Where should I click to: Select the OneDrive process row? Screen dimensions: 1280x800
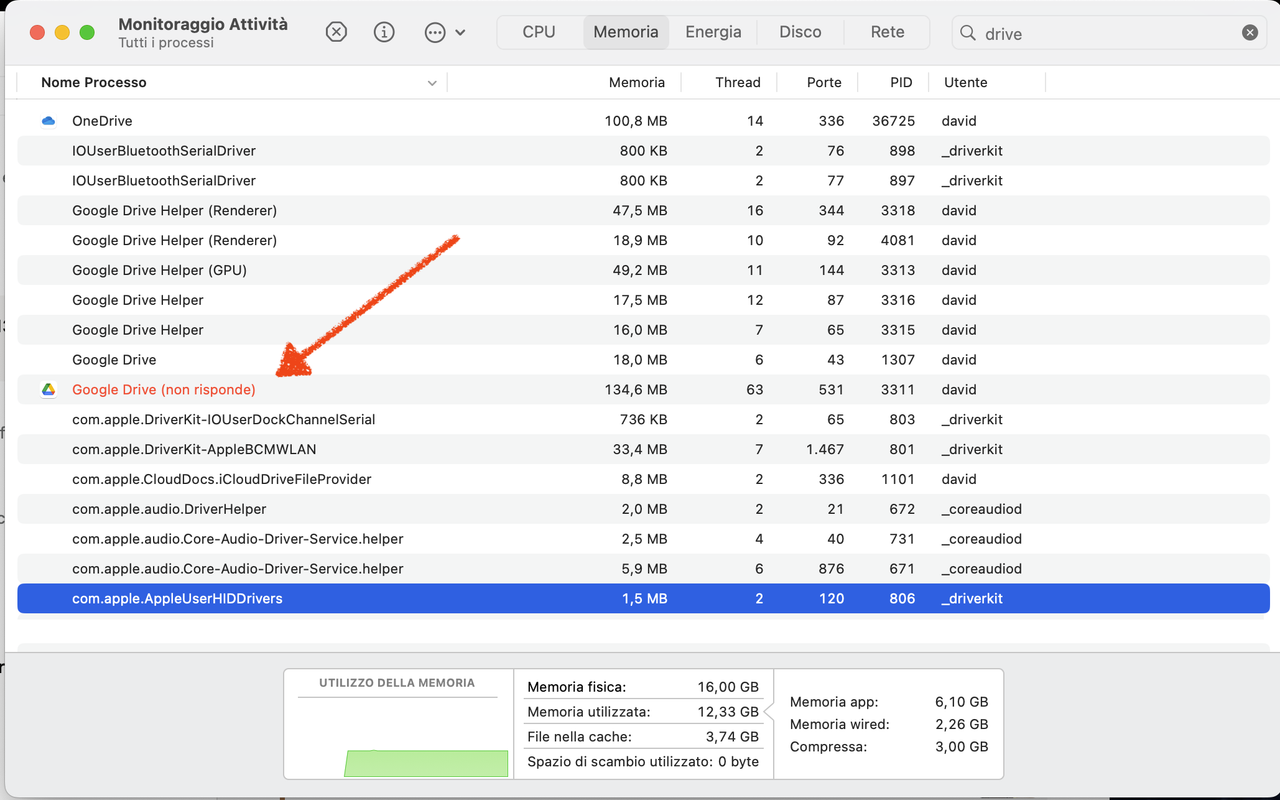click(x=643, y=121)
